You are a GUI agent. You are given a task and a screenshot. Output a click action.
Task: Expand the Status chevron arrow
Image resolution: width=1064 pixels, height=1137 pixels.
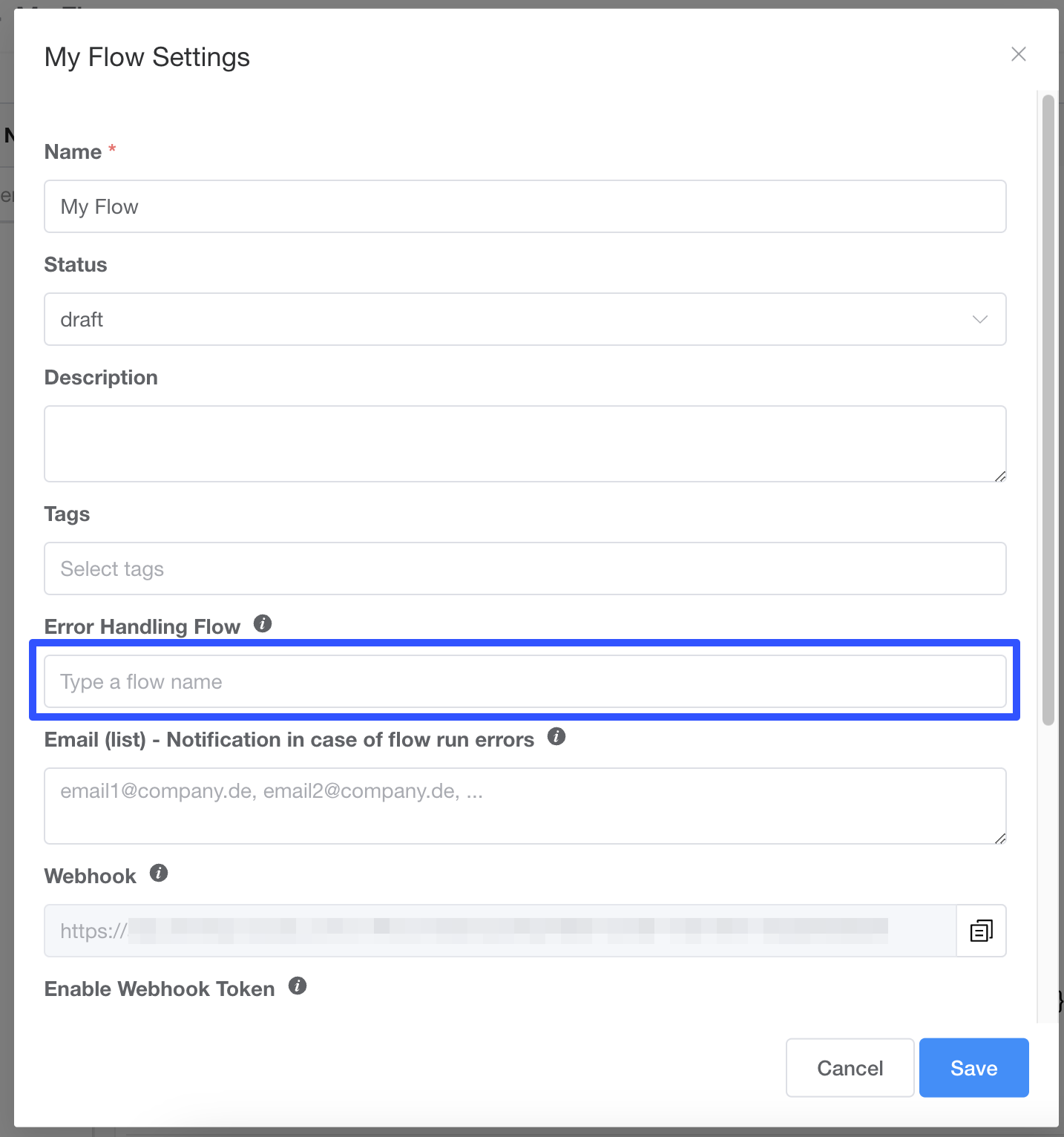click(x=980, y=319)
